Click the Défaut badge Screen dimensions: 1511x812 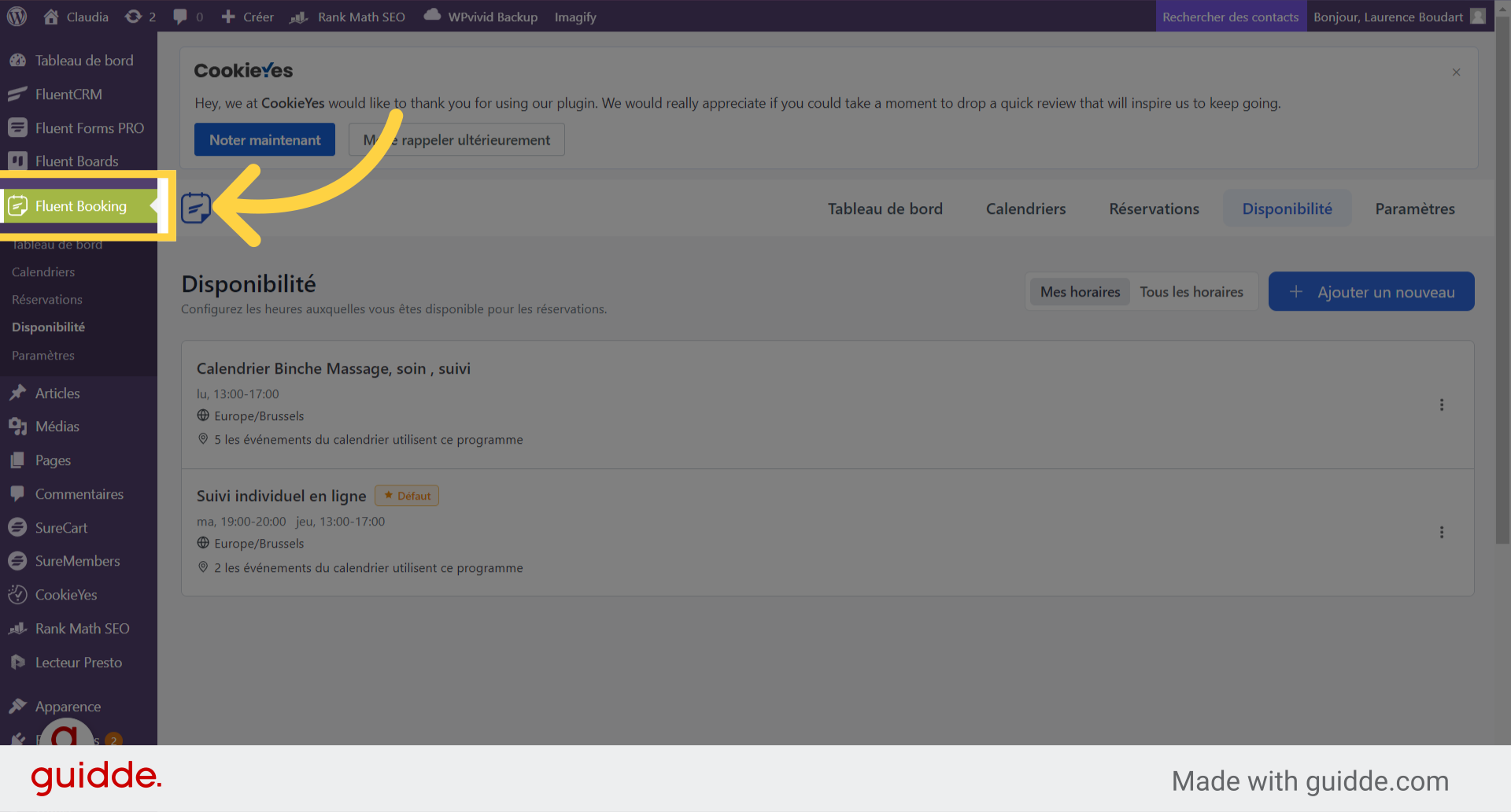coord(407,496)
